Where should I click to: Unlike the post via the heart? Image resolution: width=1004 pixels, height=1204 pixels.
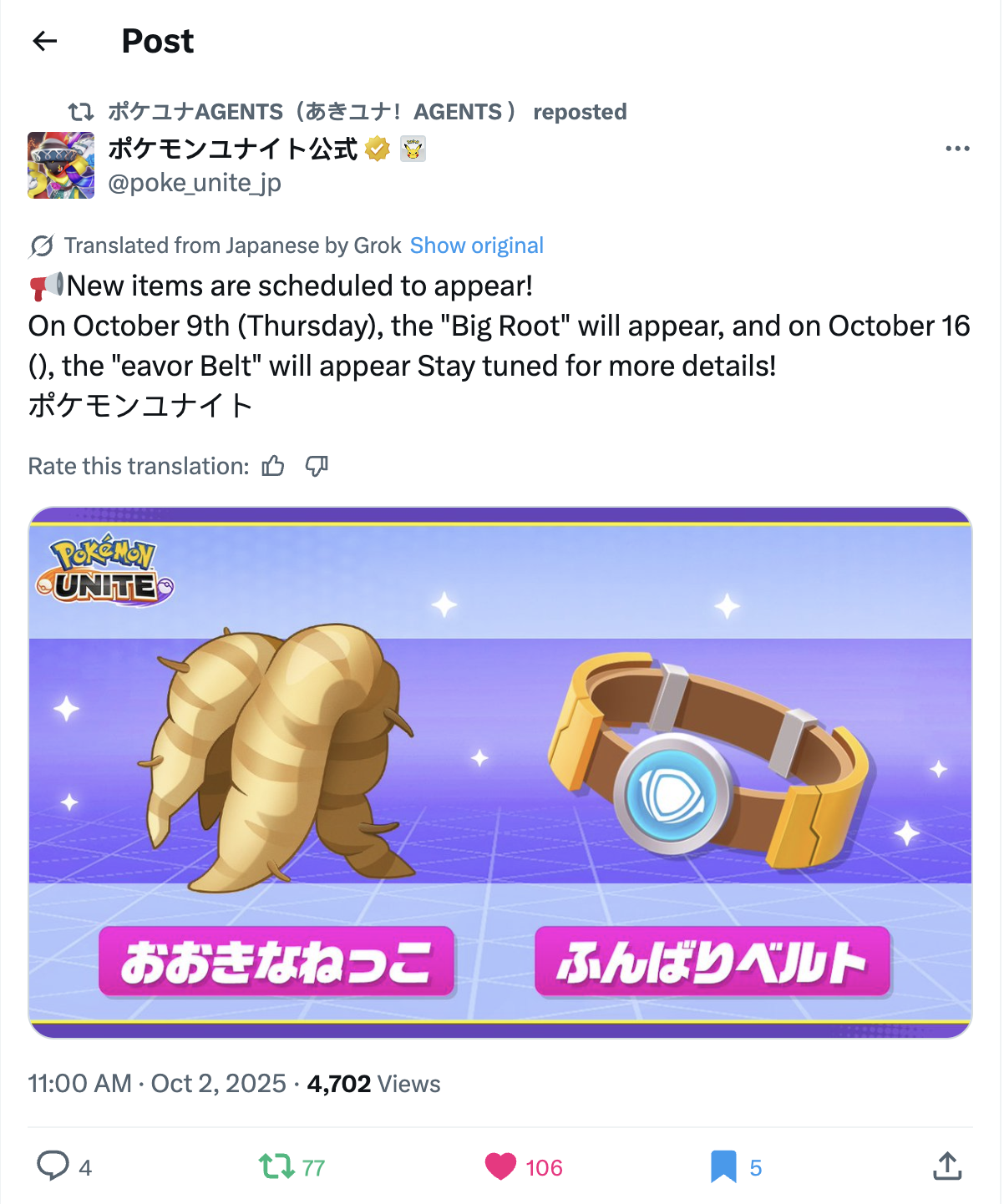[x=501, y=1166]
